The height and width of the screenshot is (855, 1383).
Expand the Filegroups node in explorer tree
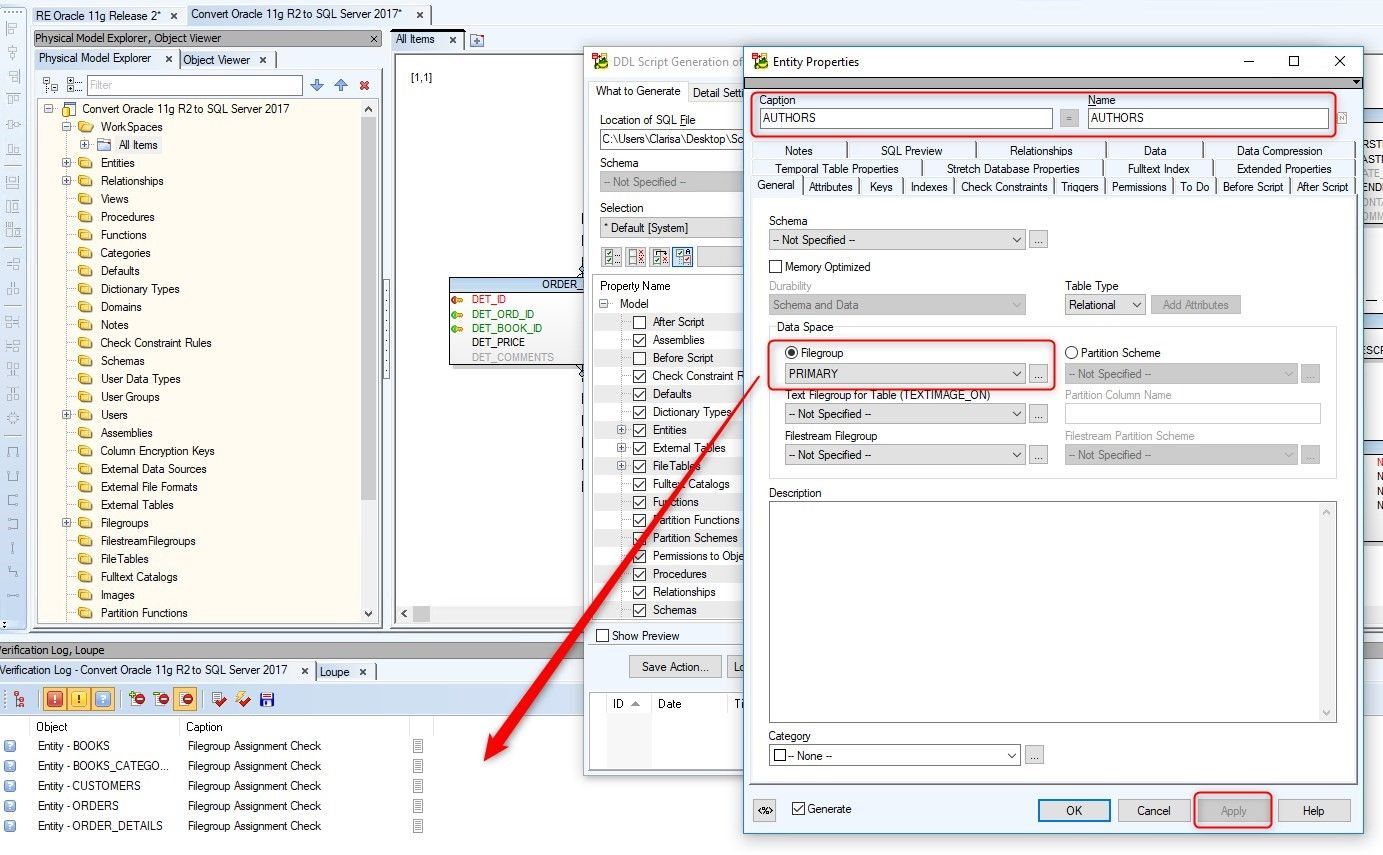[67, 523]
